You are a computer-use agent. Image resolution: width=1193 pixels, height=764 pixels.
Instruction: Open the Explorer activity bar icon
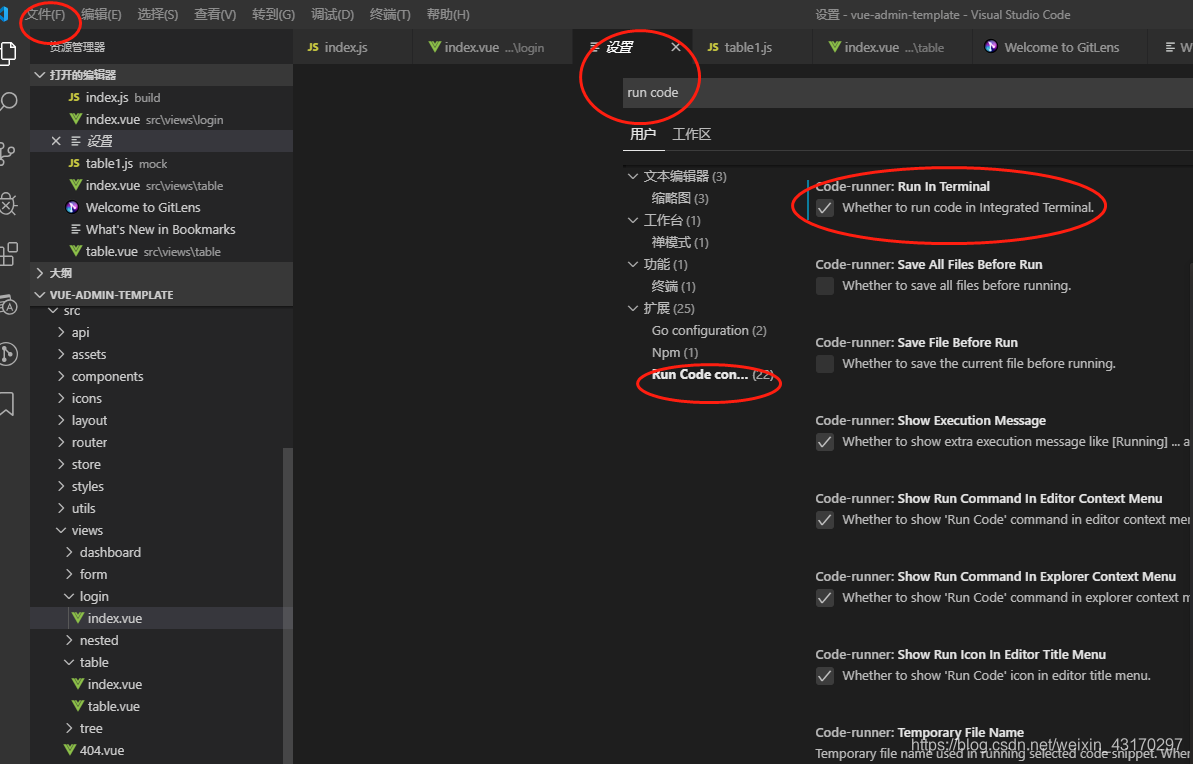(7, 54)
